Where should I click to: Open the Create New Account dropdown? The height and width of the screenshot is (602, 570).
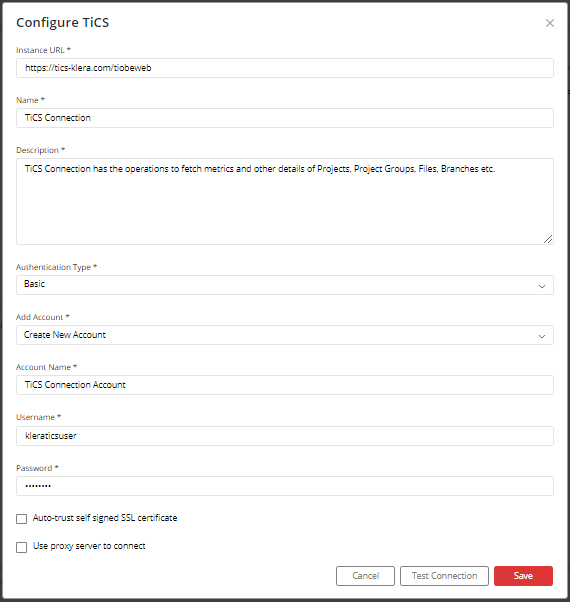pos(285,335)
